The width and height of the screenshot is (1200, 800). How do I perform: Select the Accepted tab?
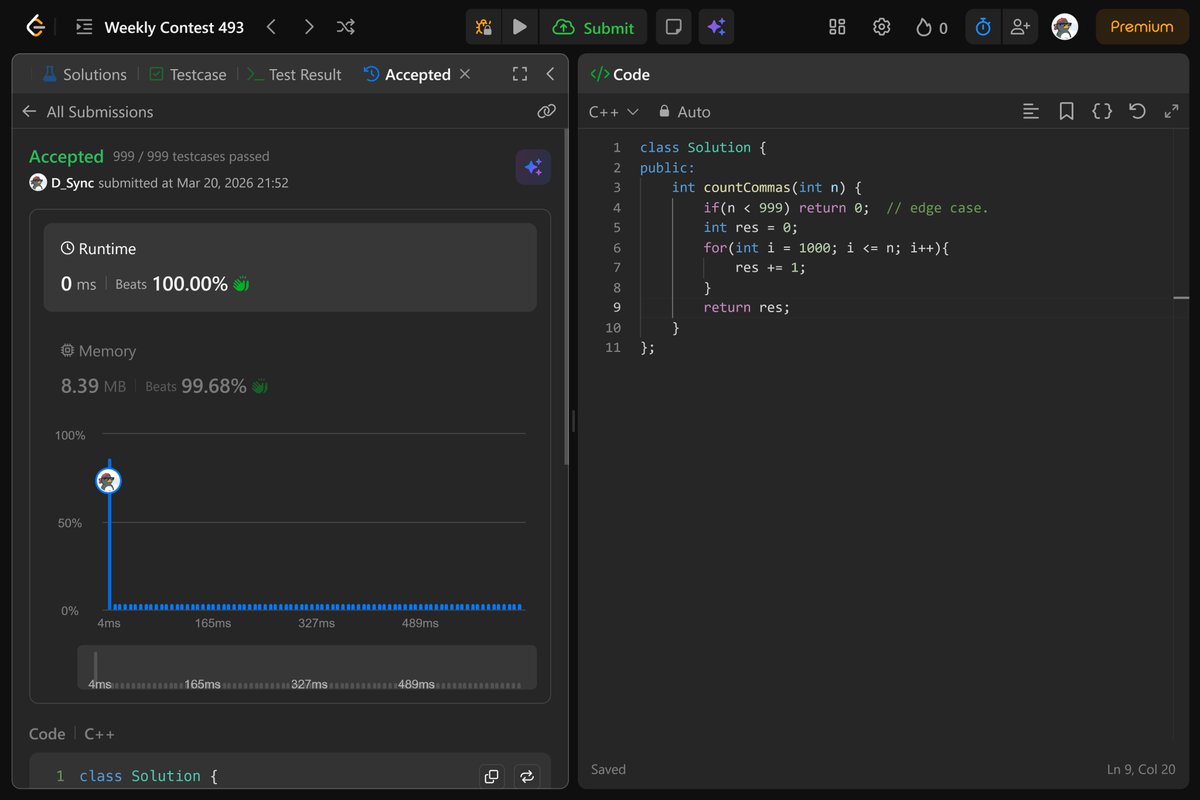coord(406,74)
